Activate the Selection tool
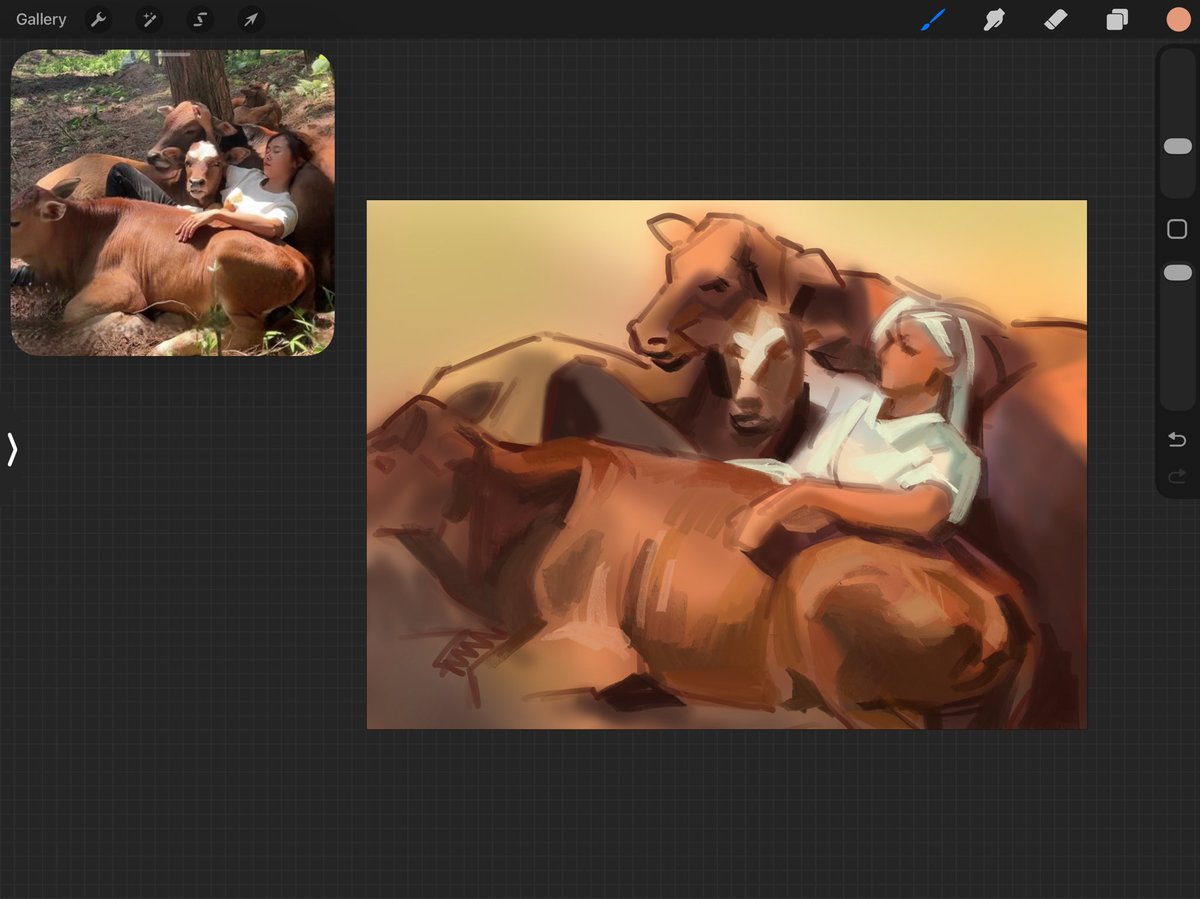Image resolution: width=1200 pixels, height=899 pixels. click(201, 19)
